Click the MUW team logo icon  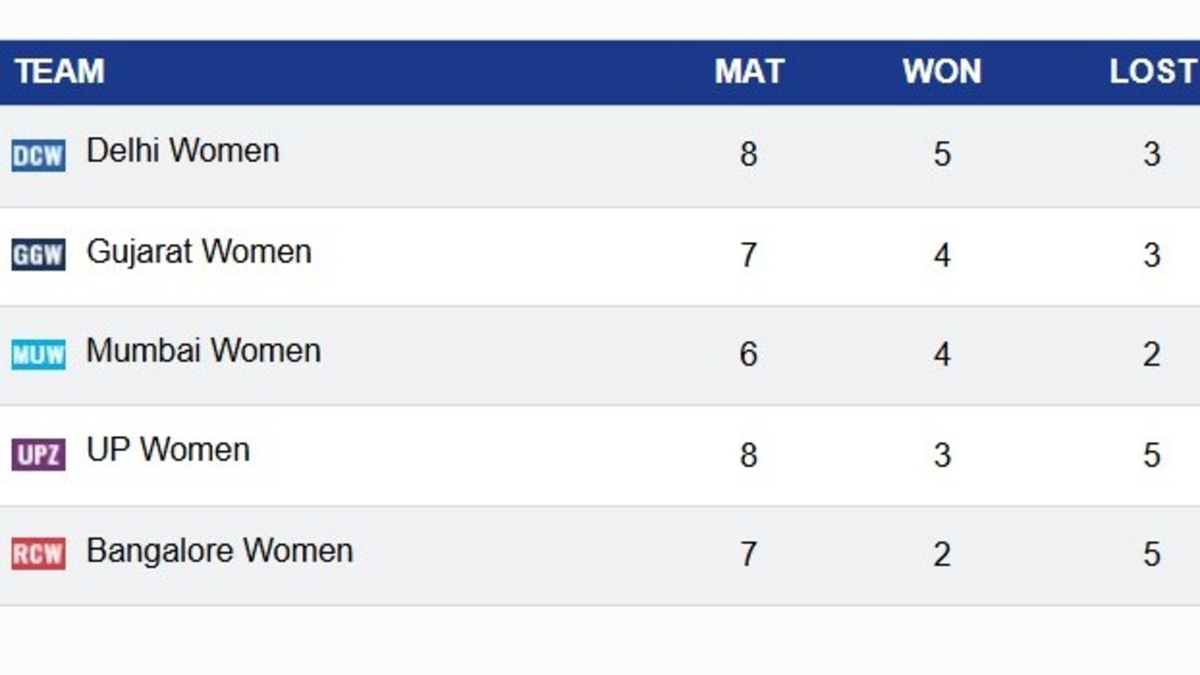tap(38, 354)
